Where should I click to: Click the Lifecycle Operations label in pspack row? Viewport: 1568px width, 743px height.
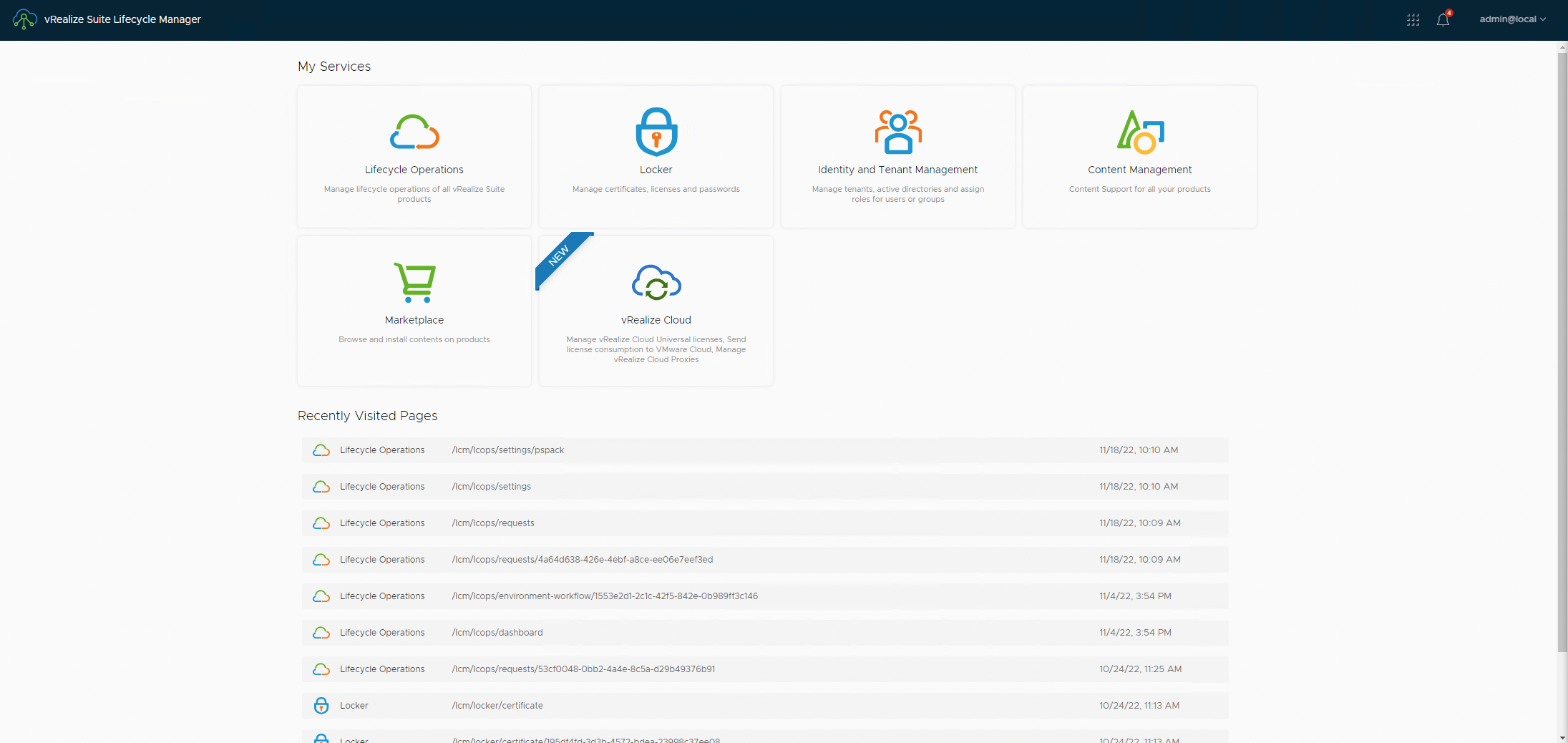point(382,450)
